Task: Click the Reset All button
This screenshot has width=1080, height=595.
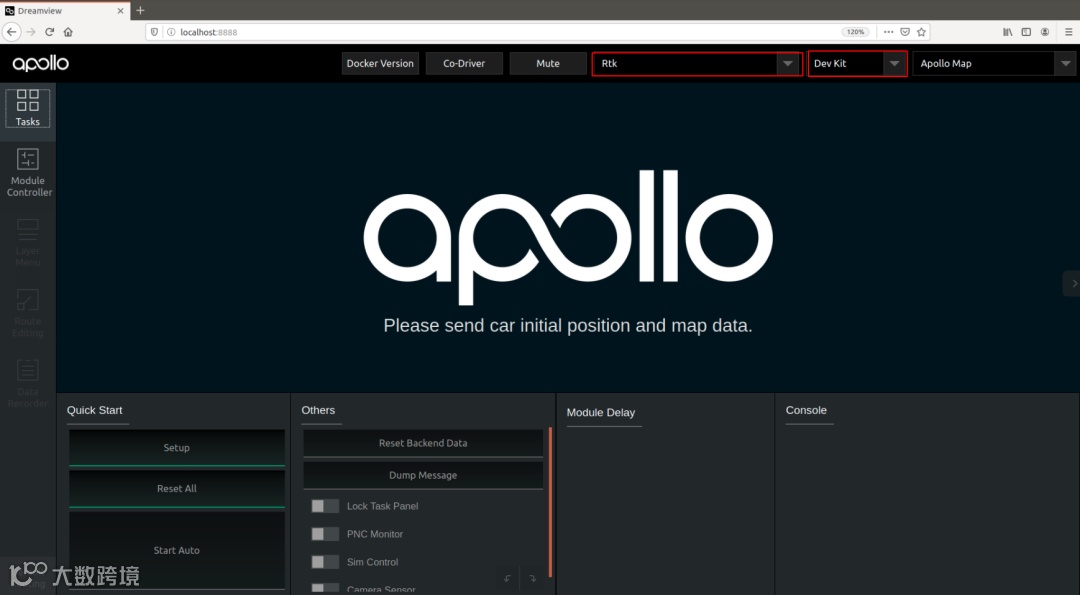Action: click(176, 488)
